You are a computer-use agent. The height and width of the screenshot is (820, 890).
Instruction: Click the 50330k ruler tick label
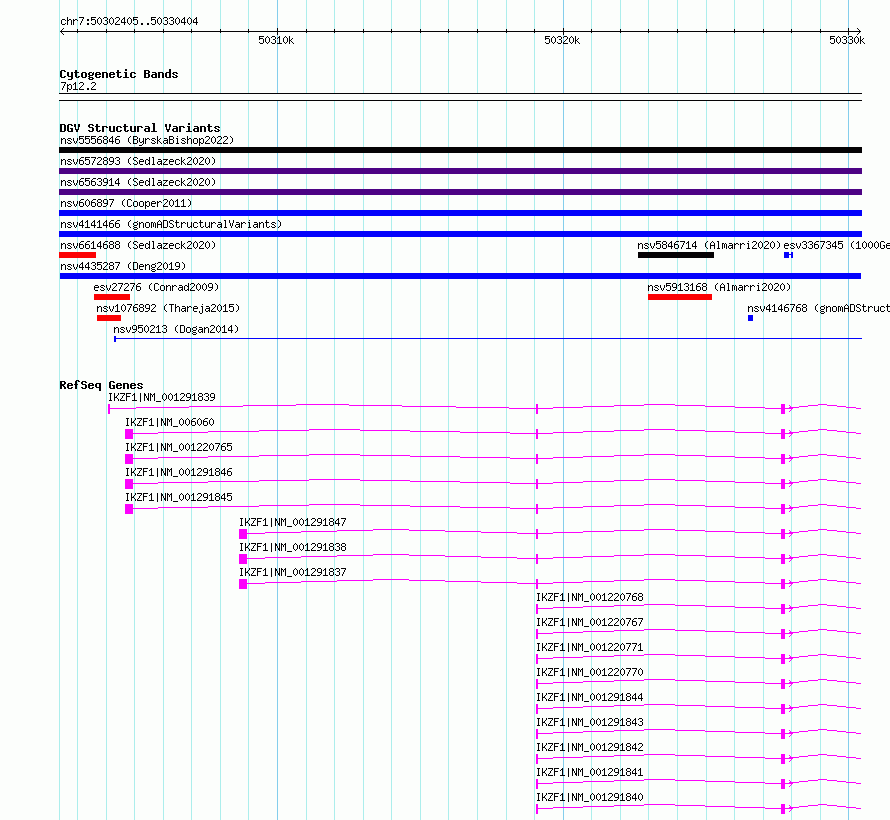(x=847, y=40)
